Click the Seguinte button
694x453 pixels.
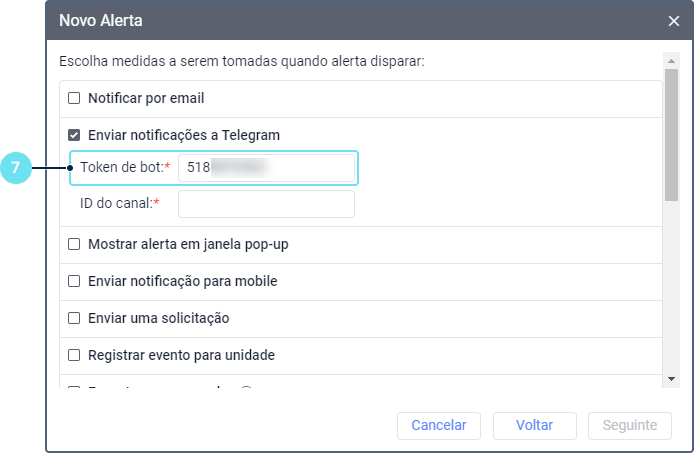tap(630, 426)
